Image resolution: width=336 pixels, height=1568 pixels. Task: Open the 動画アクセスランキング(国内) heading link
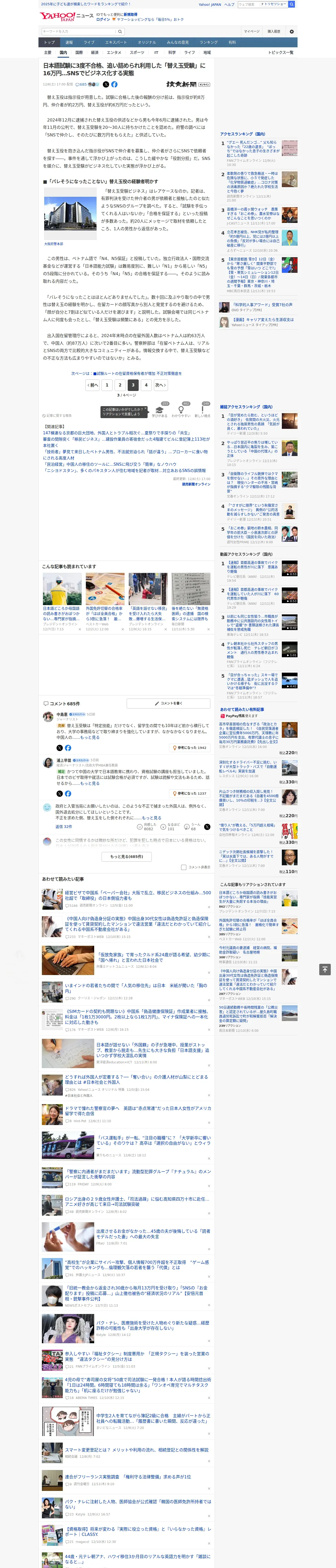point(246,555)
